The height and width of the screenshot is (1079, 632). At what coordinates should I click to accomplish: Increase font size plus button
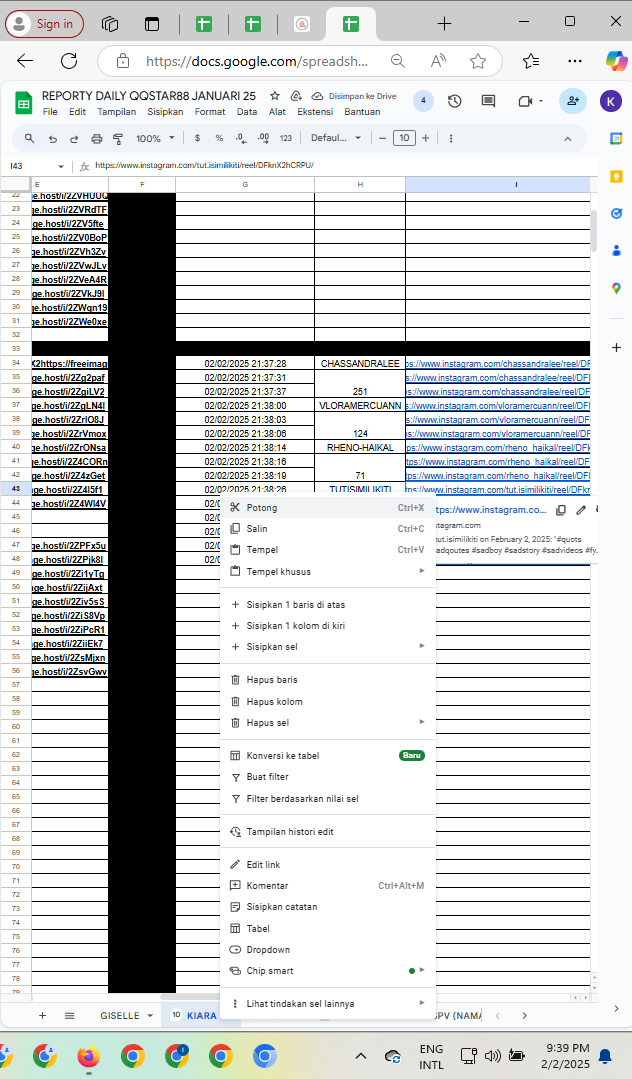click(x=425, y=138)
